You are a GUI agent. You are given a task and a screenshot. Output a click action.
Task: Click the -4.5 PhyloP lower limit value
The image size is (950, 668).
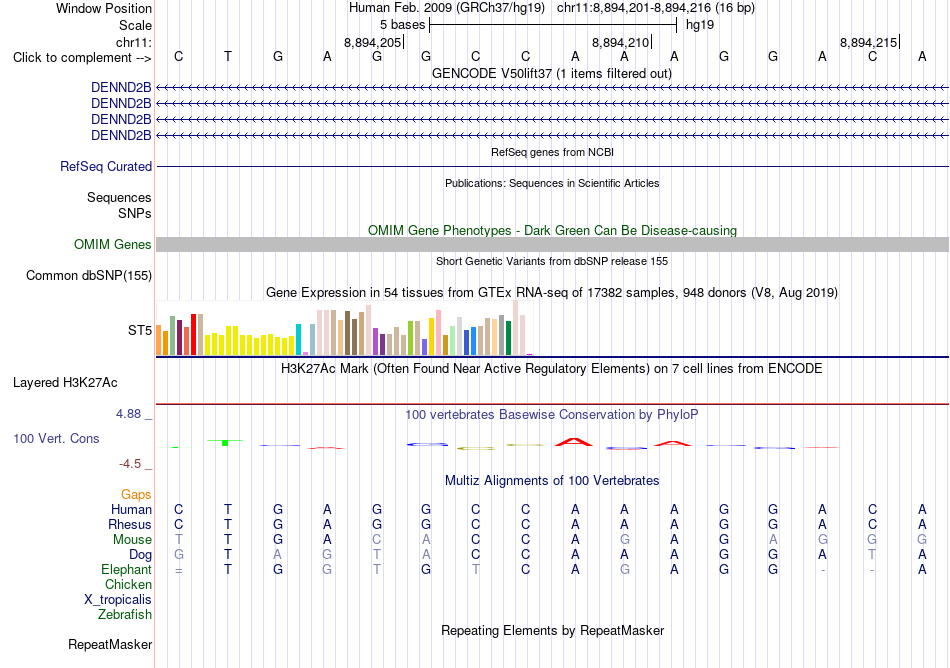(130, 464)
